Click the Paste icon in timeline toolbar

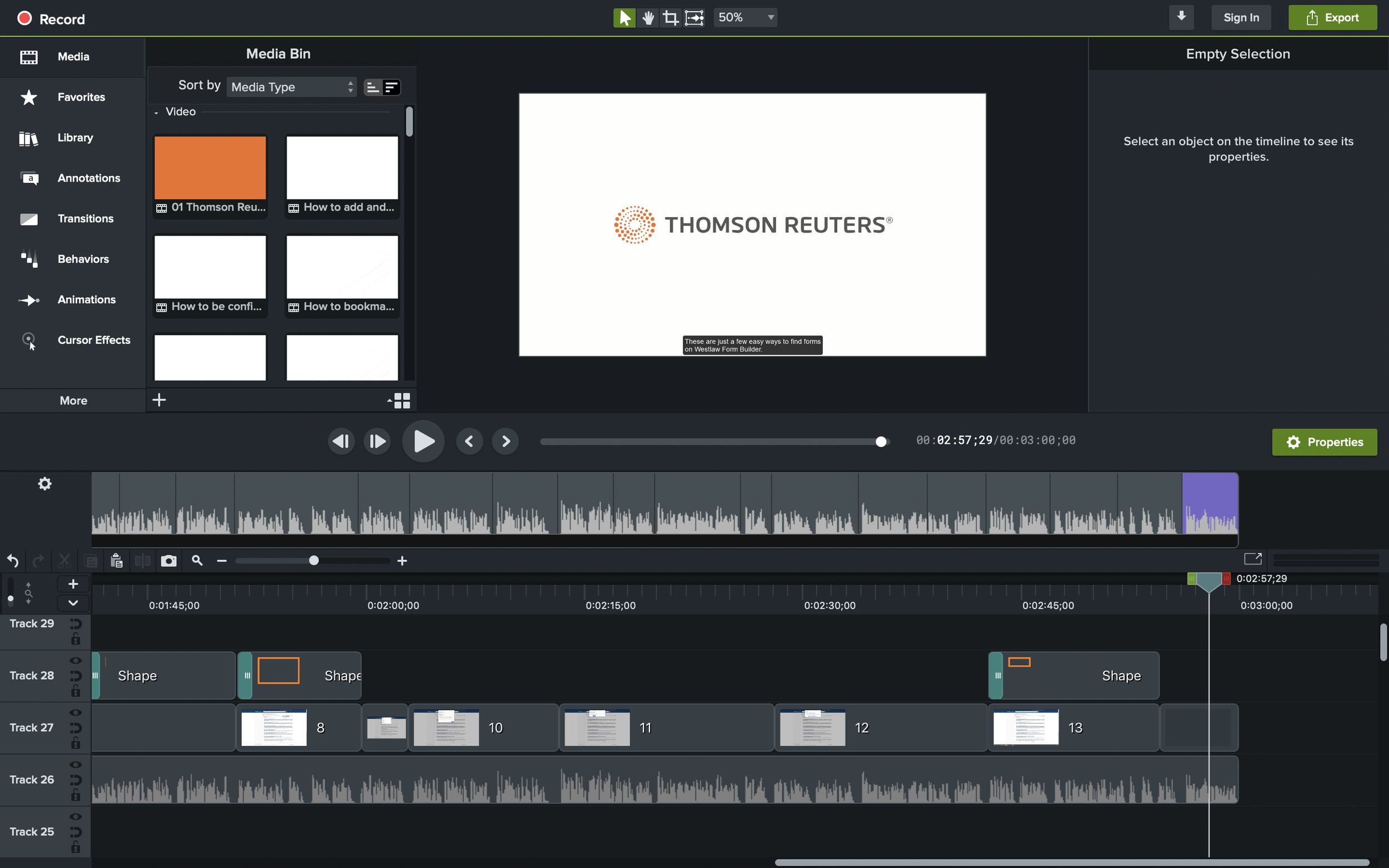[x=117, y=561]
